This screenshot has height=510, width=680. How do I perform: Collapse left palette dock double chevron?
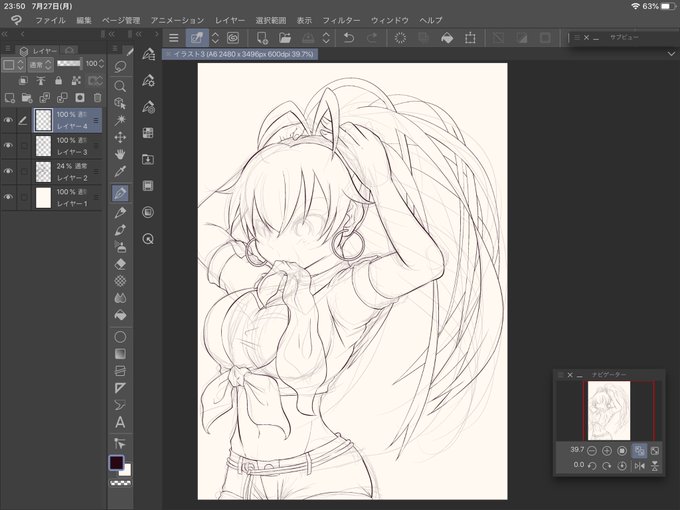pos(5,34)
